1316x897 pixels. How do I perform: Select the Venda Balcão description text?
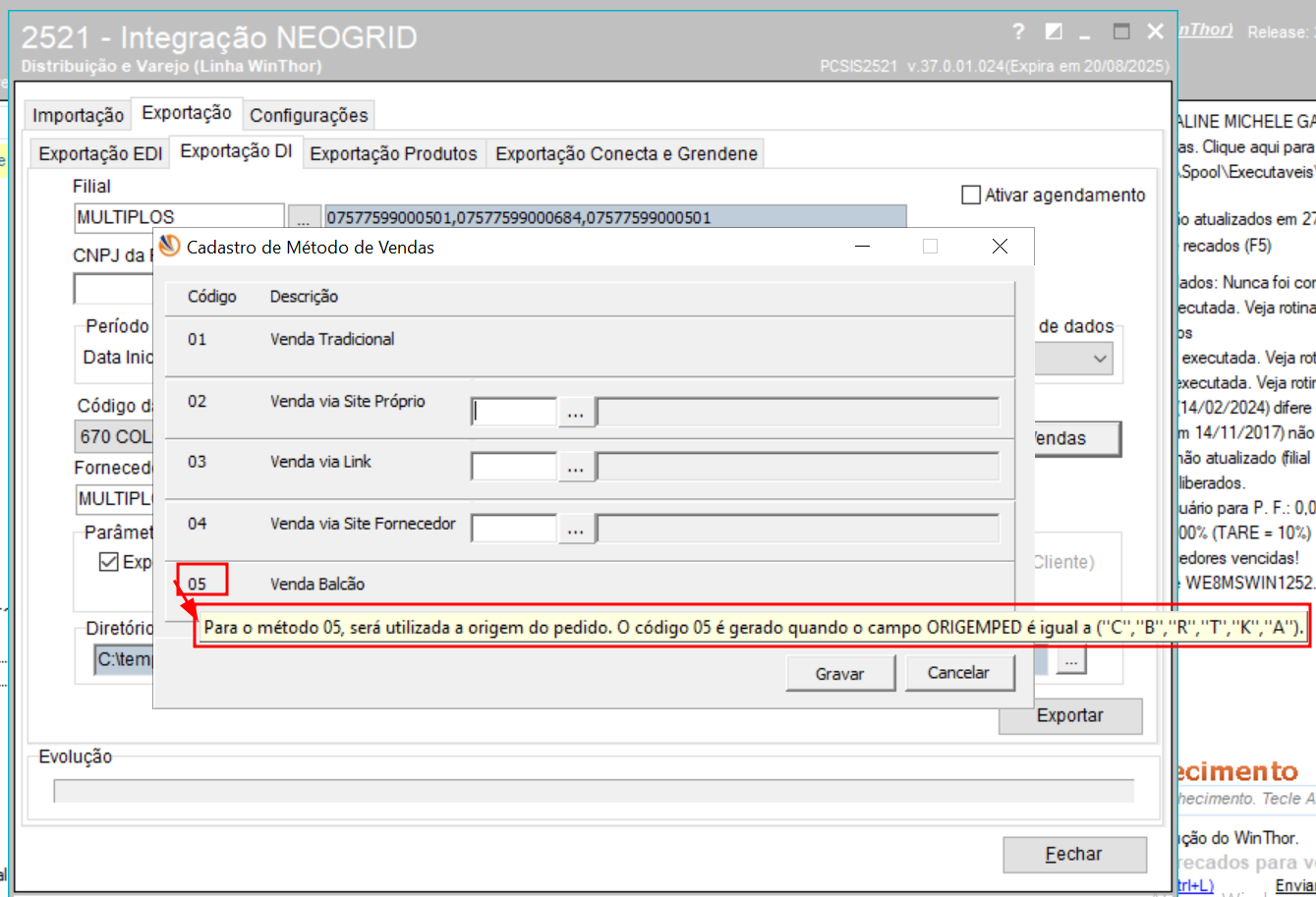[x=317, y=584]
